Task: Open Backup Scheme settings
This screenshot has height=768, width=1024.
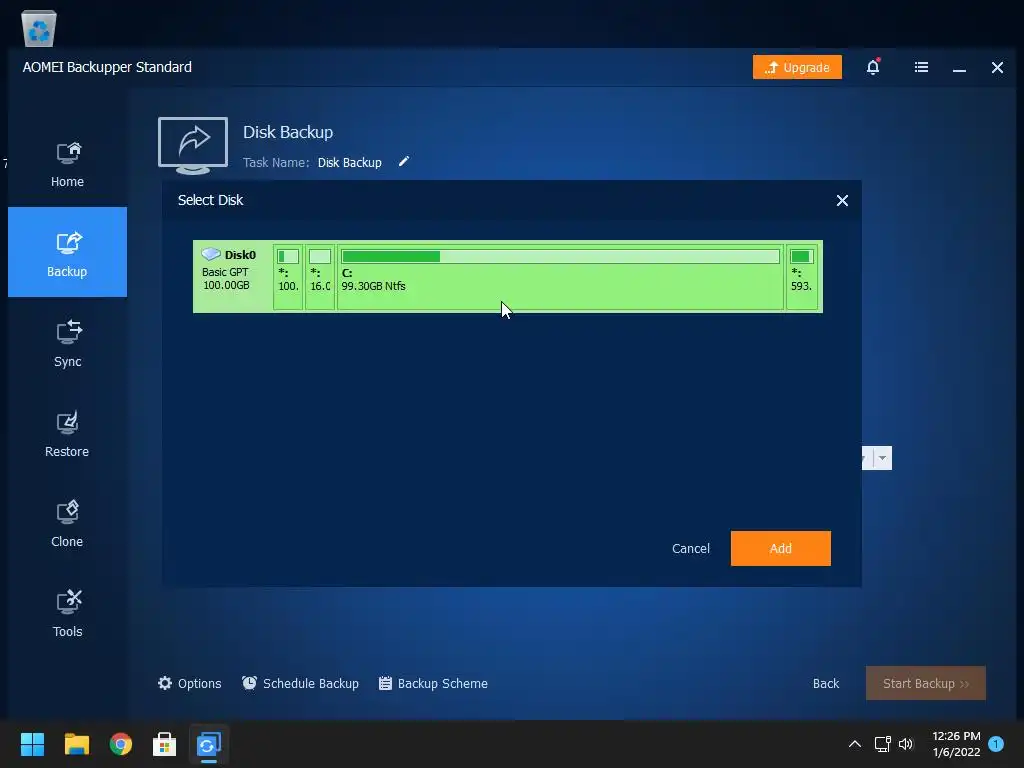Action: (434, 683)
